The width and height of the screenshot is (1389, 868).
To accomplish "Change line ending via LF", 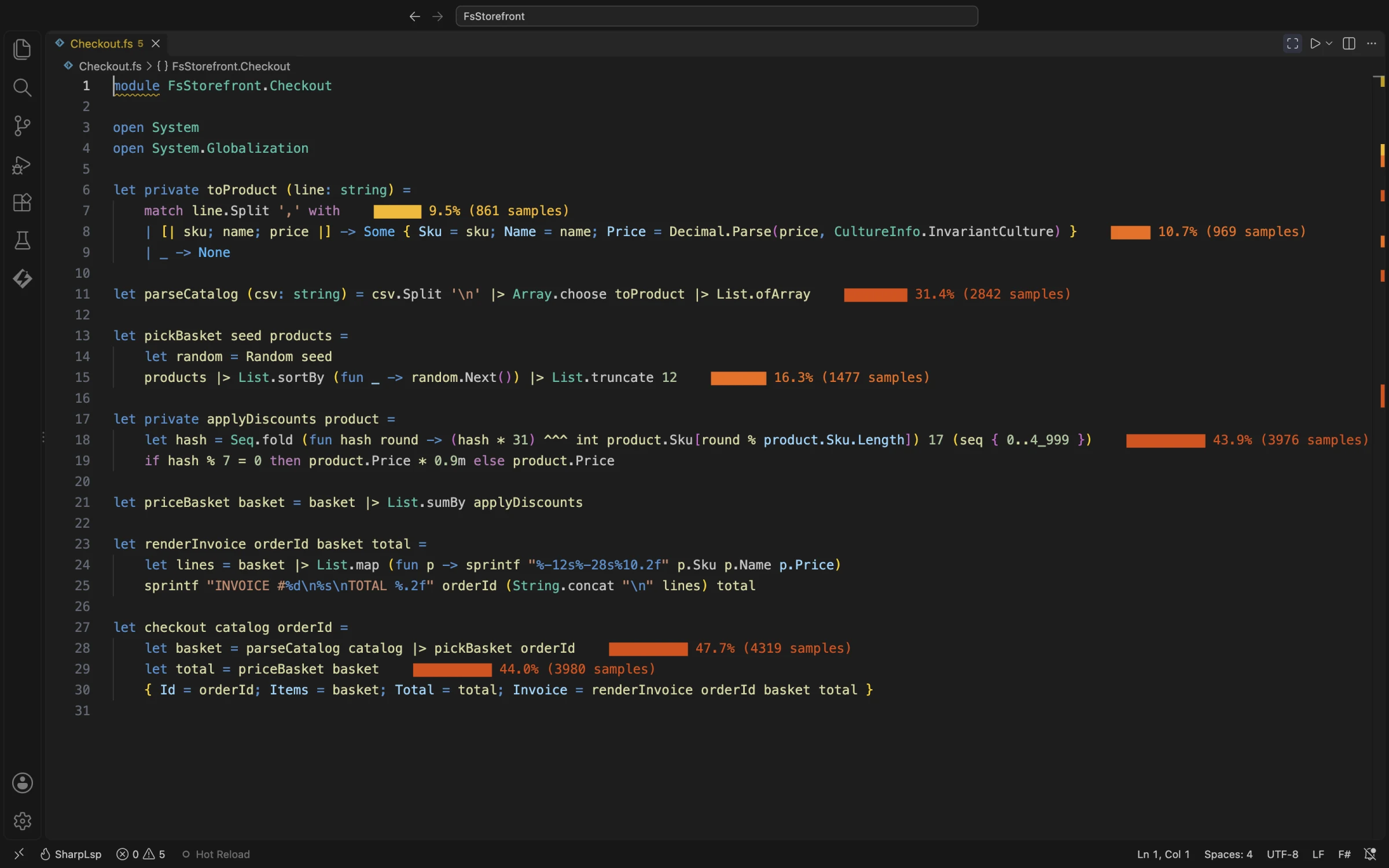I will [1318, 854].
